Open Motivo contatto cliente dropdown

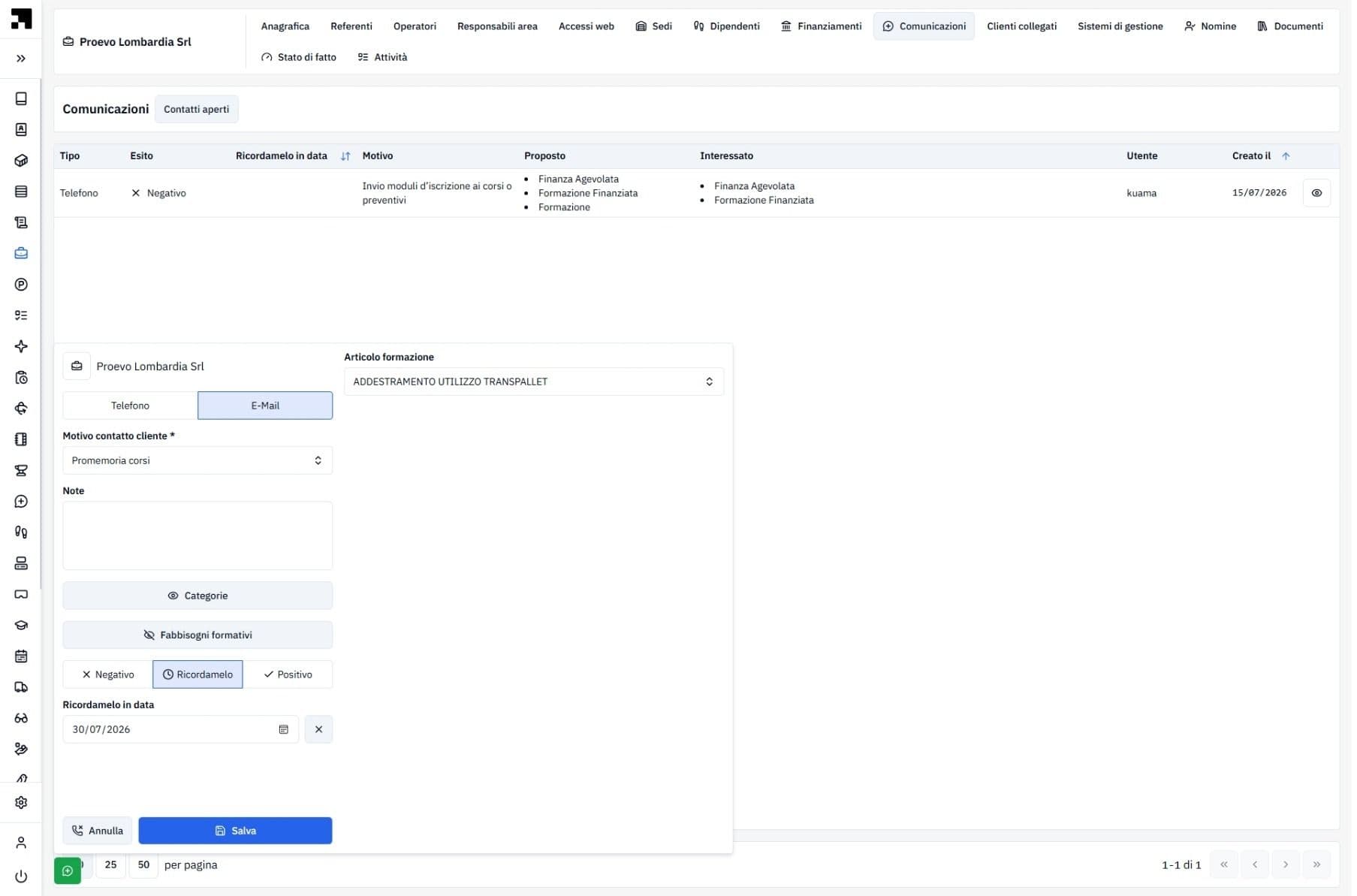point(198,460)
